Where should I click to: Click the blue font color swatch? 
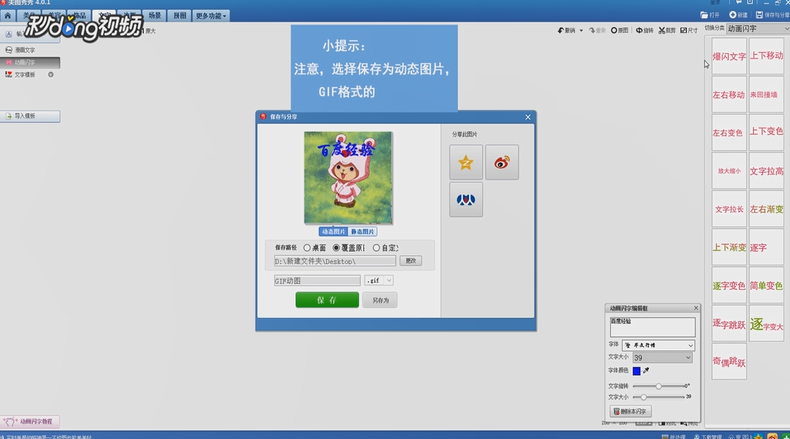point(636,371)
